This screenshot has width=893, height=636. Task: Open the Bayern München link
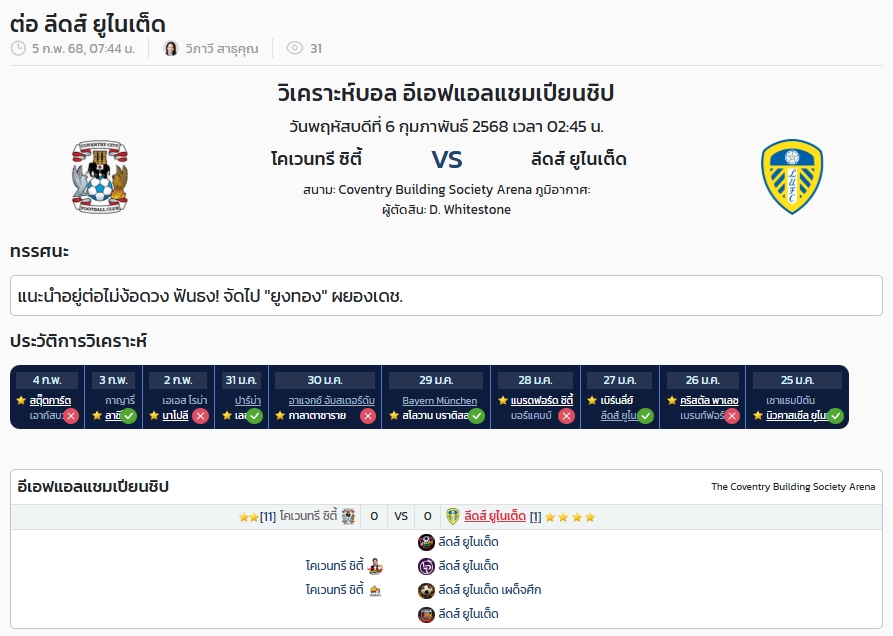pyautogui.click(x=440, y=400)
